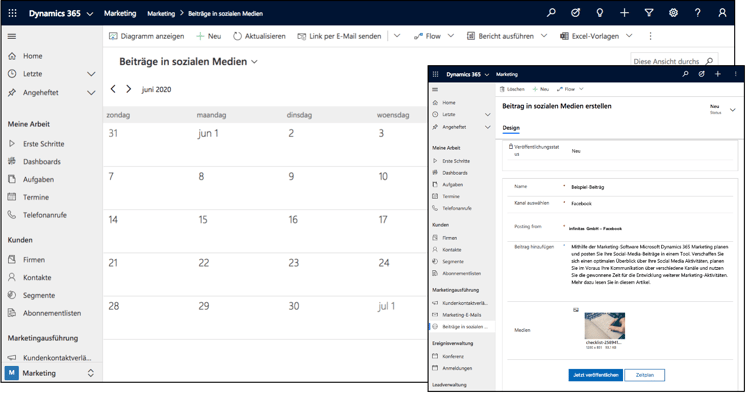Click Marketing breadcrumb link in main top bar

pyautogui.click(x=161, y=14)
